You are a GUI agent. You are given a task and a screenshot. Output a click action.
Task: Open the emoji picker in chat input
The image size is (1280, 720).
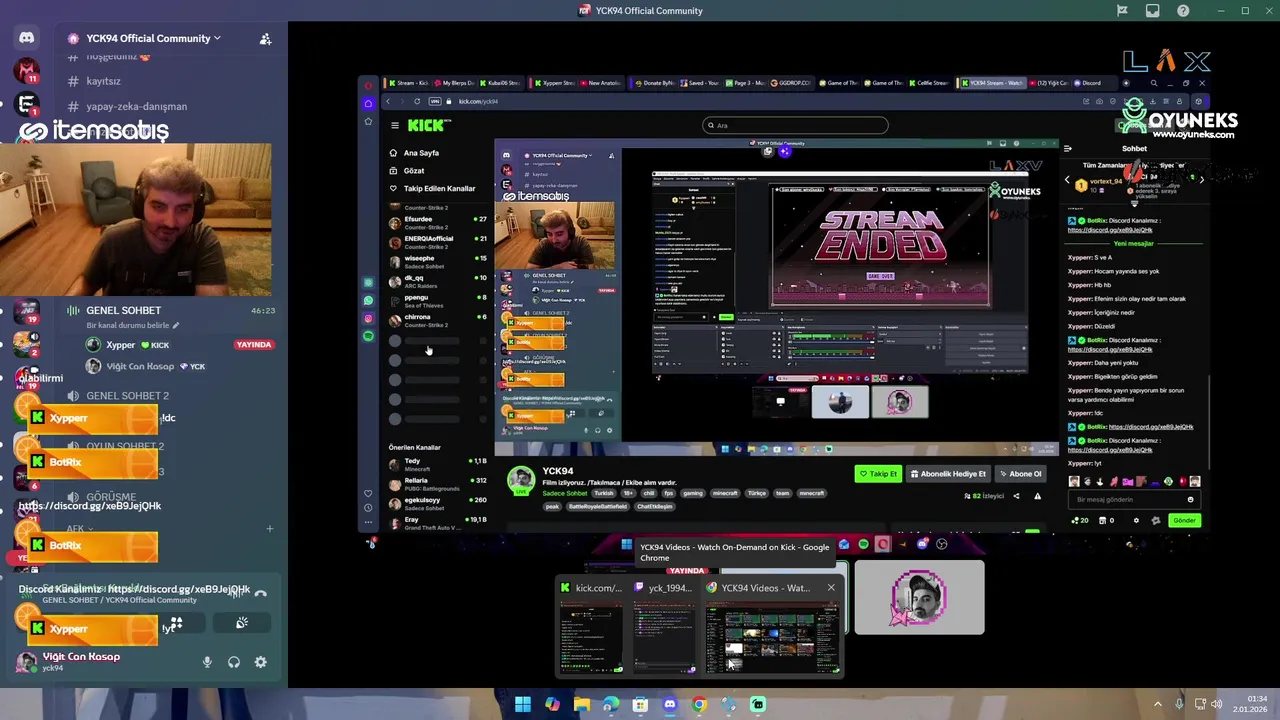click(x=1190, y=499)
